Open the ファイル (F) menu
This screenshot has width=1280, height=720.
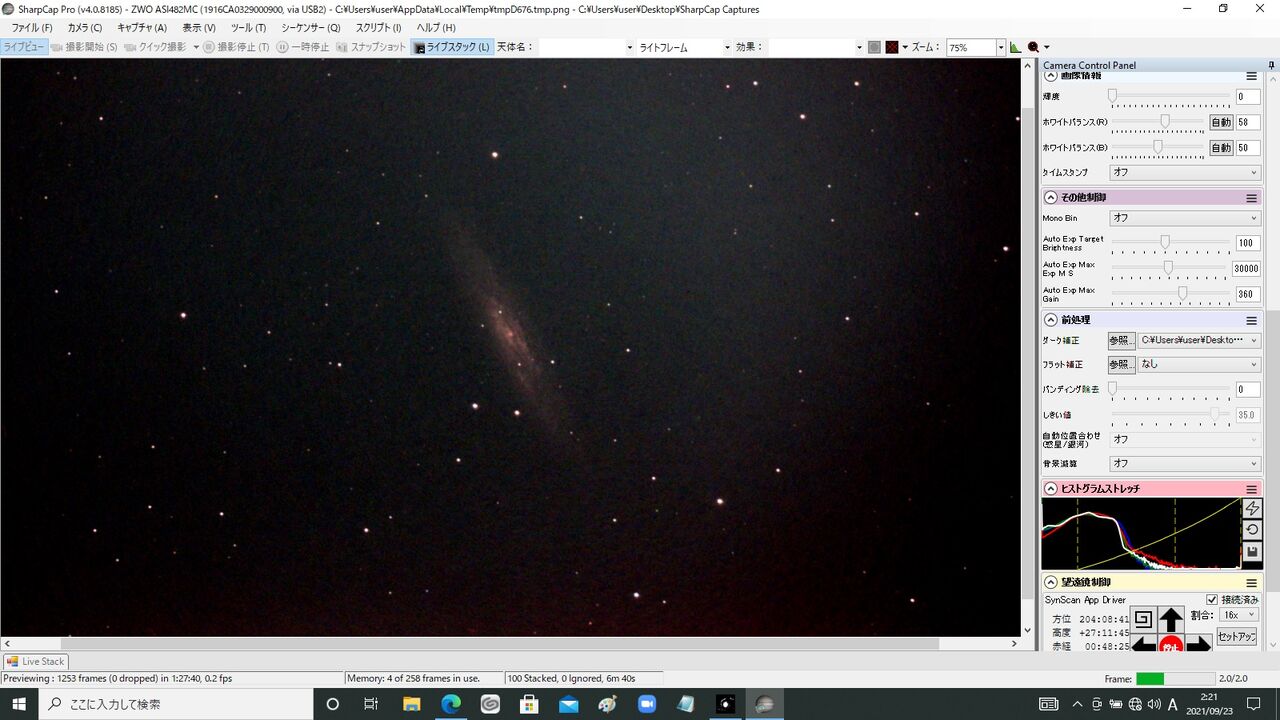[32, 28]
